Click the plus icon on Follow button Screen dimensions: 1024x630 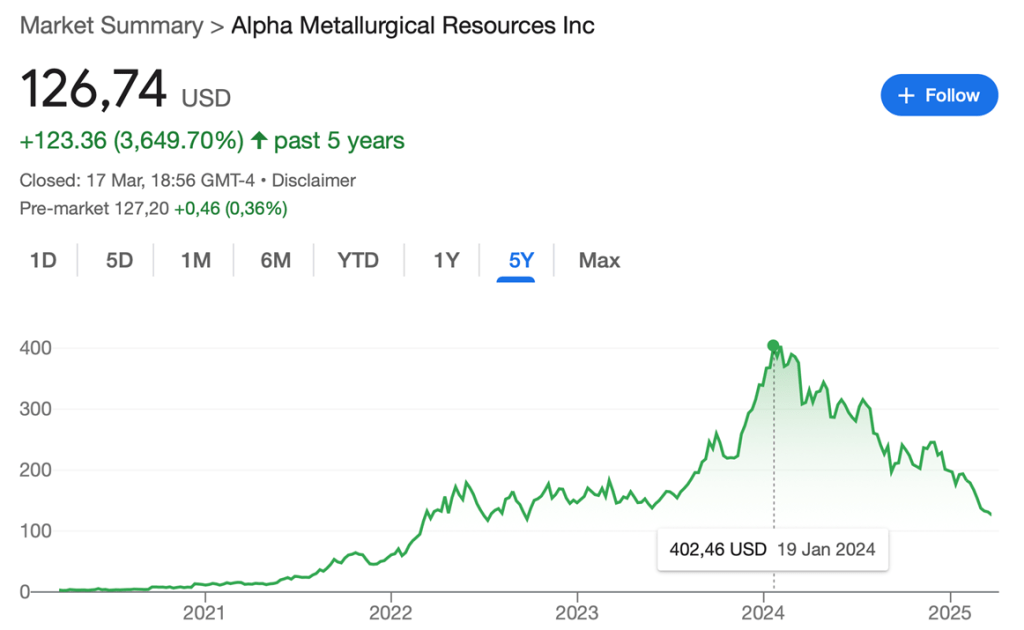tap(907, 95)
